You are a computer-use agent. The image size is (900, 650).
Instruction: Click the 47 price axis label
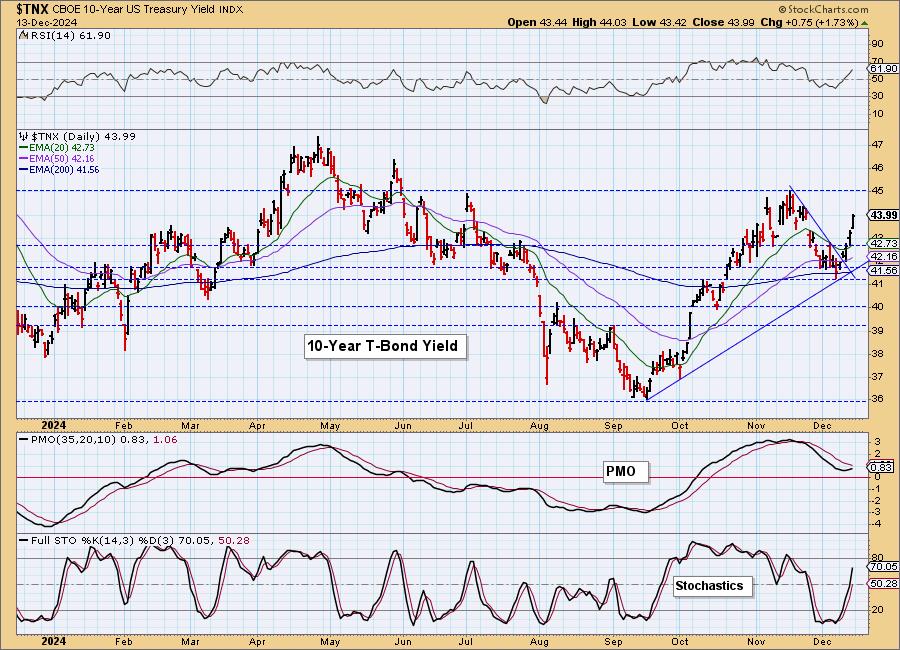coord(878,145)
